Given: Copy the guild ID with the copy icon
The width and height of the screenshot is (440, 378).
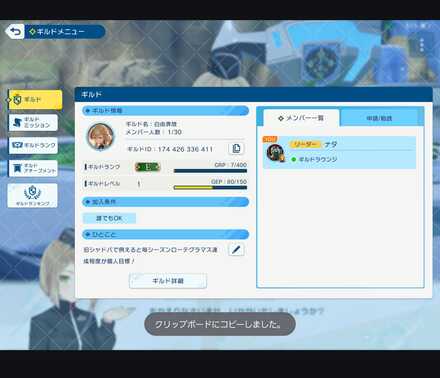Looking at the screenshot, I should 236,148.
